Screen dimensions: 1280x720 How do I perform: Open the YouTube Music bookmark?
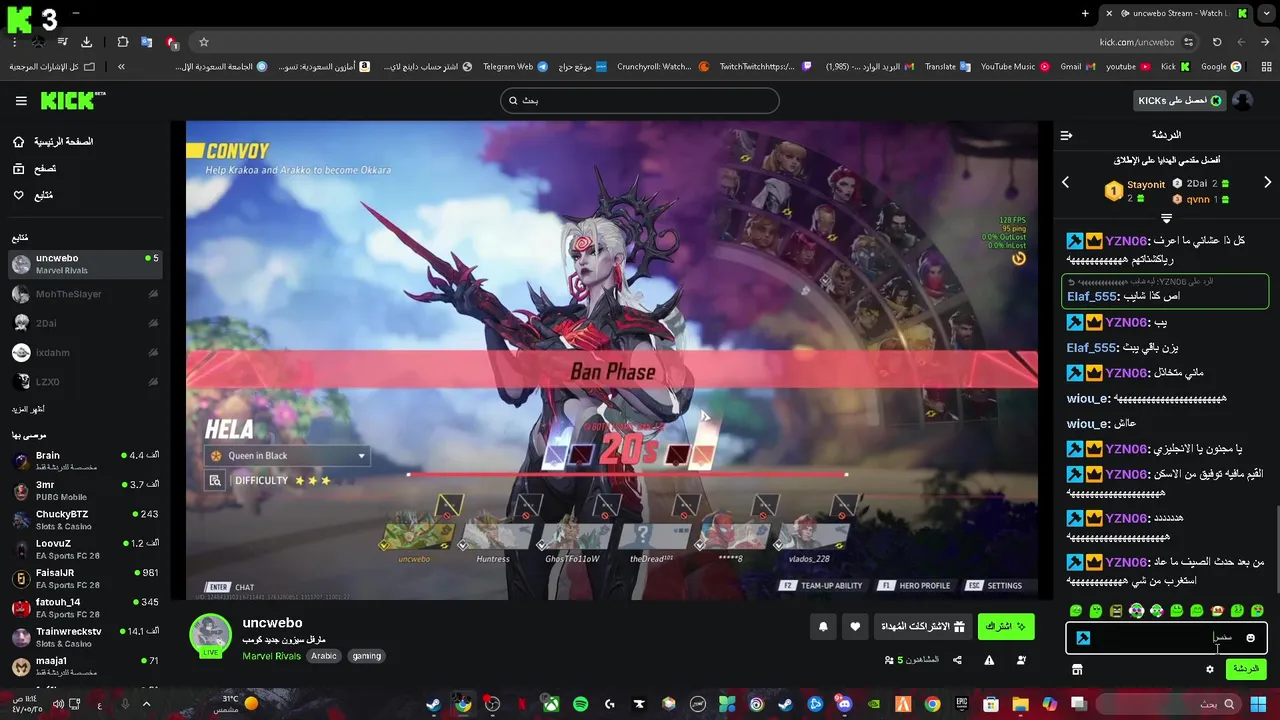[x=1015, y=67]
